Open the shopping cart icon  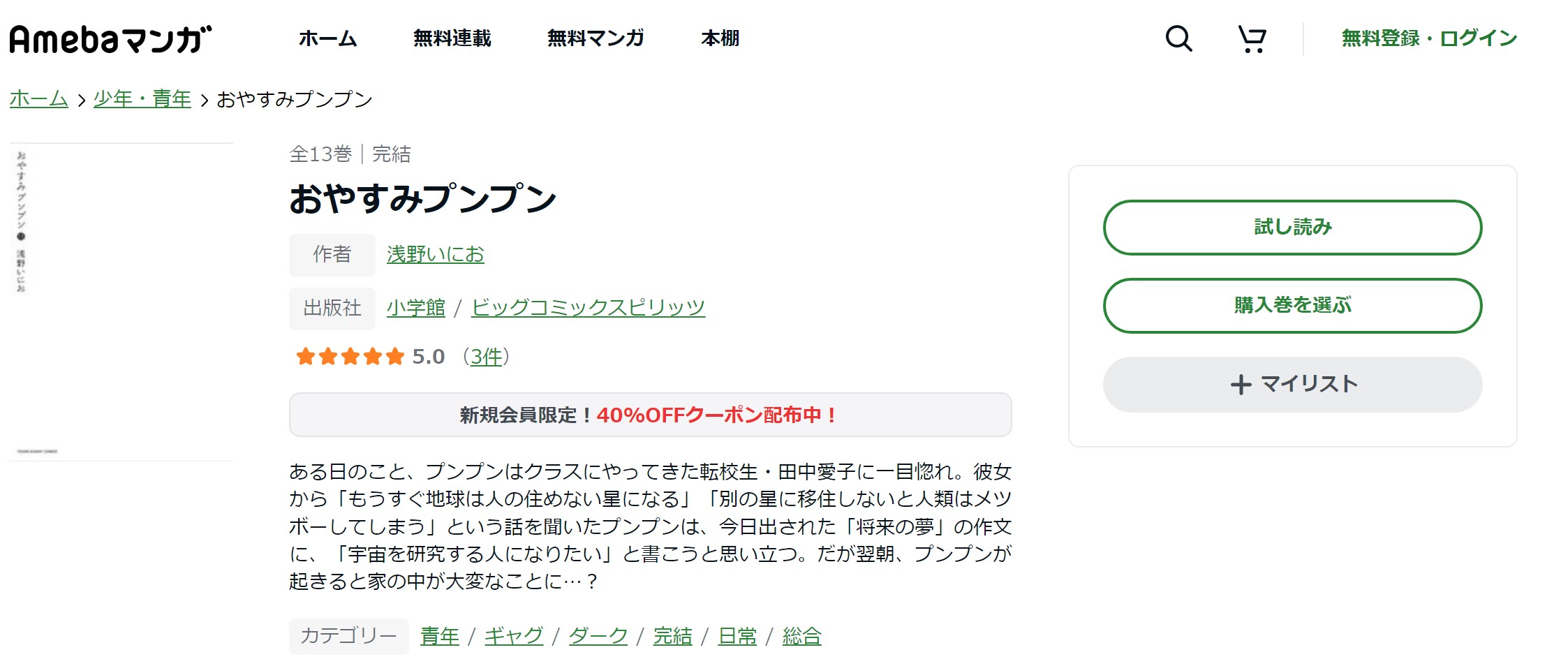point(1252,38)
